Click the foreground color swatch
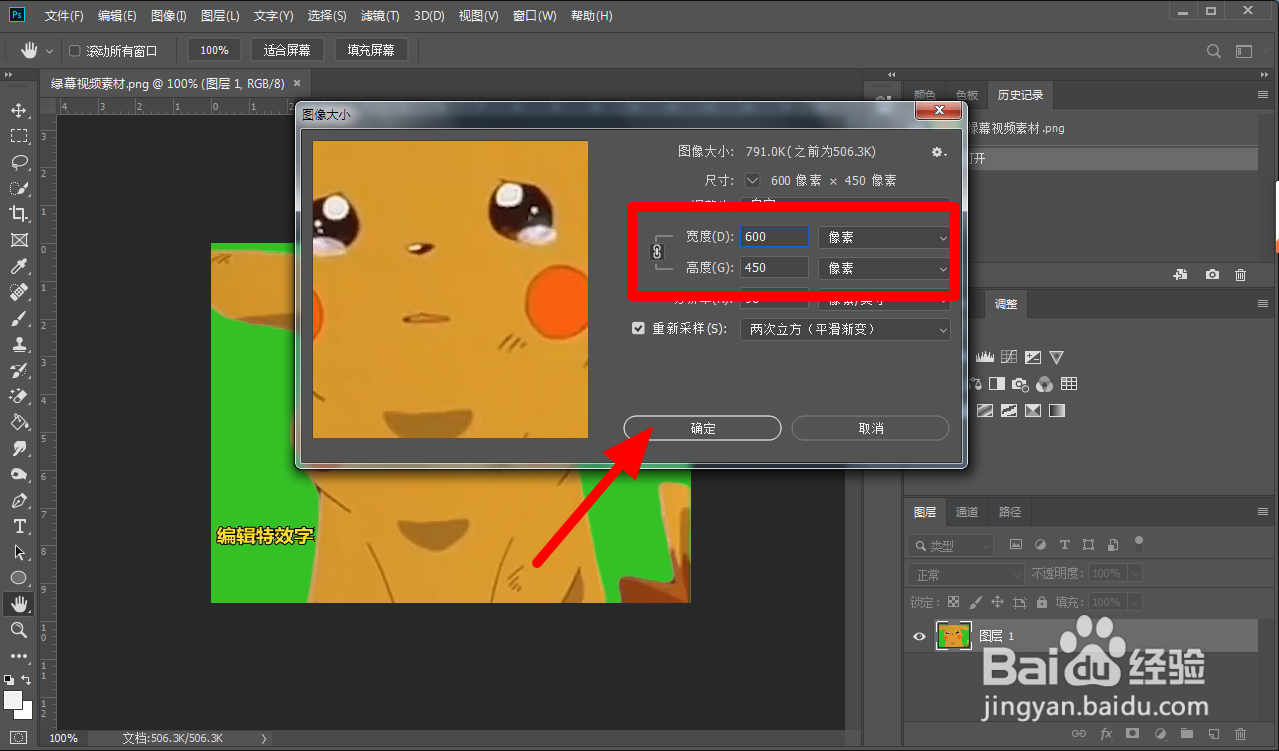Screen dimensions: 1279x751 pyautogui.click(x=14, y=700)
